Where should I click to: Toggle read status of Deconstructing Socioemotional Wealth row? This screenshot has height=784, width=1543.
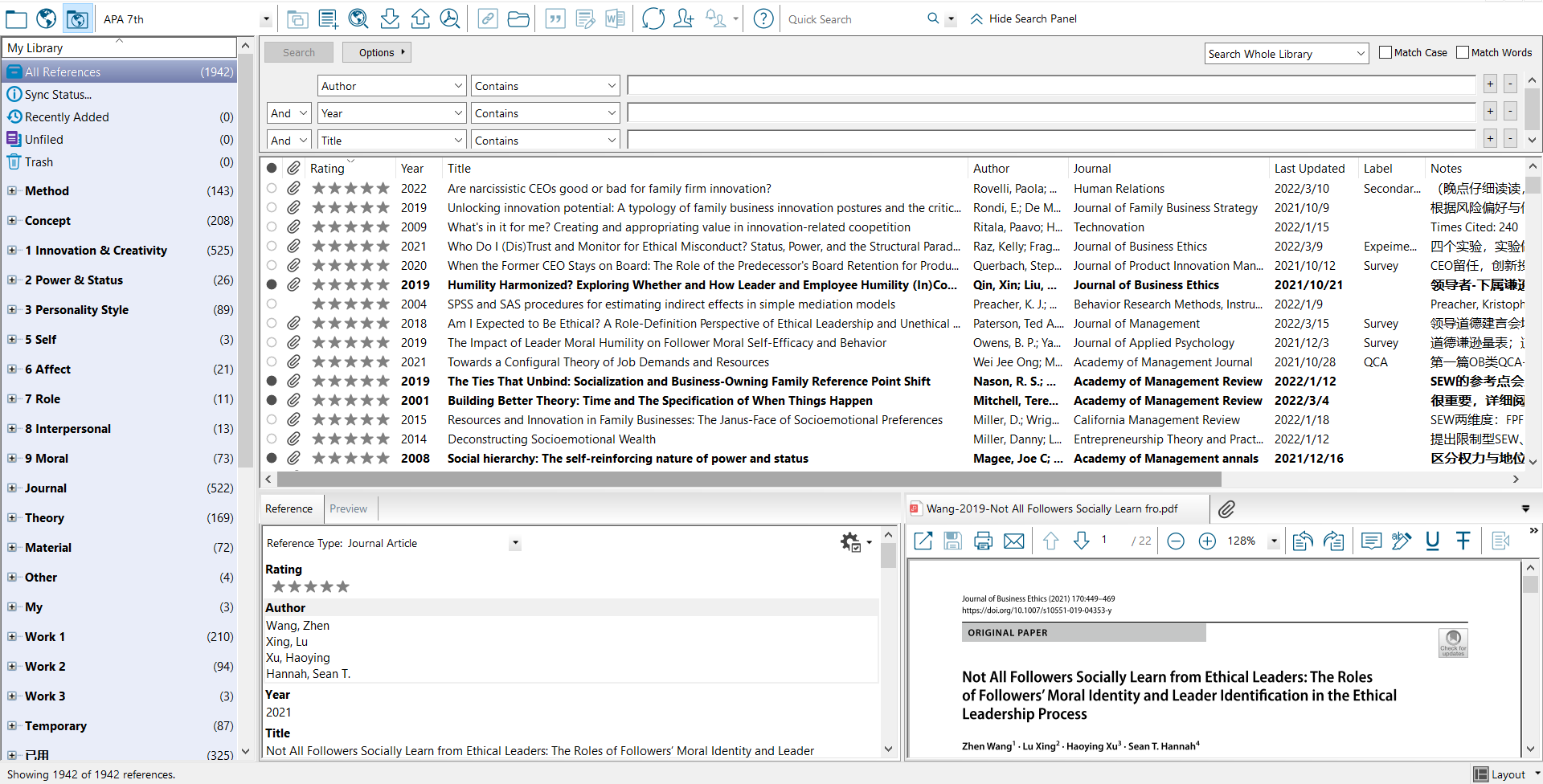click(x=272, y=439)
